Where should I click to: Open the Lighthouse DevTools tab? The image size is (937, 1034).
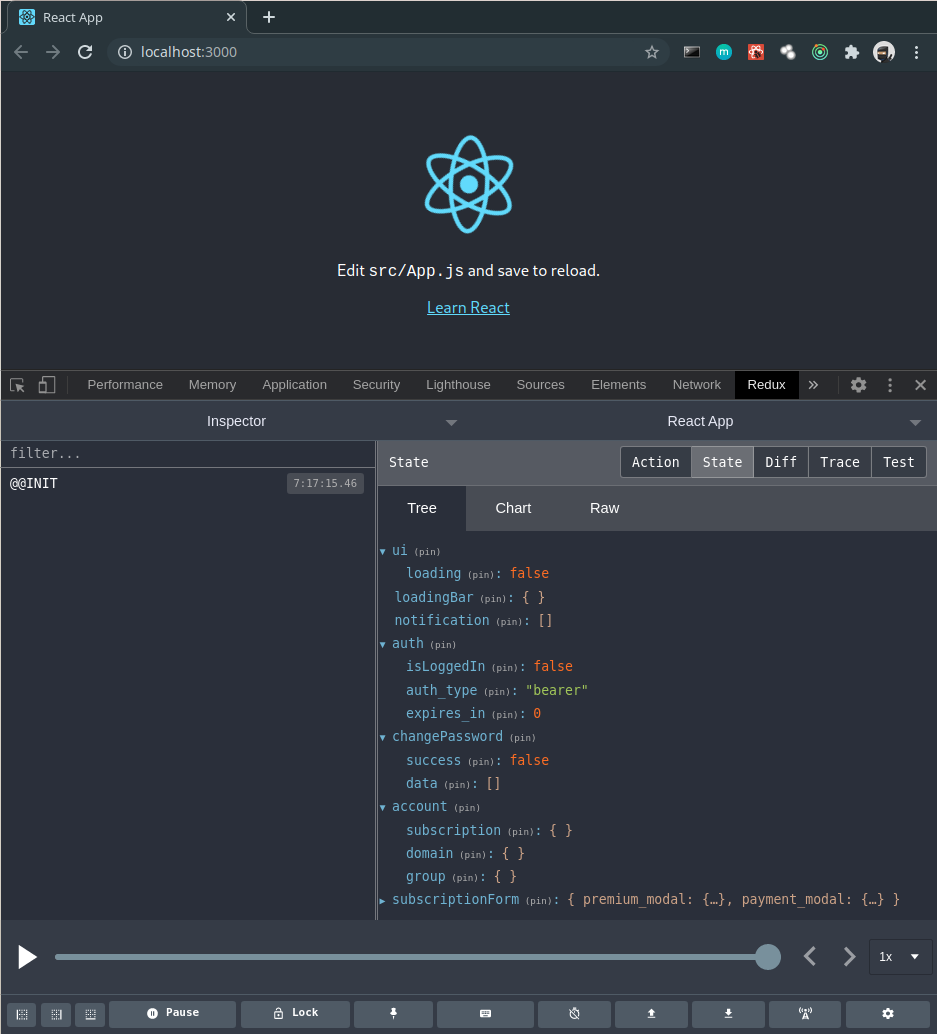(458, 385)
